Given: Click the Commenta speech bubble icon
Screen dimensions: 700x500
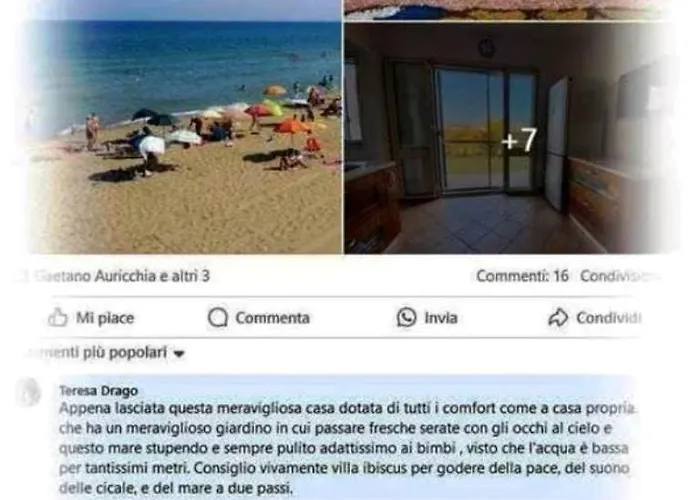Looking at the screenshot, I should click(x=218, y=317).
